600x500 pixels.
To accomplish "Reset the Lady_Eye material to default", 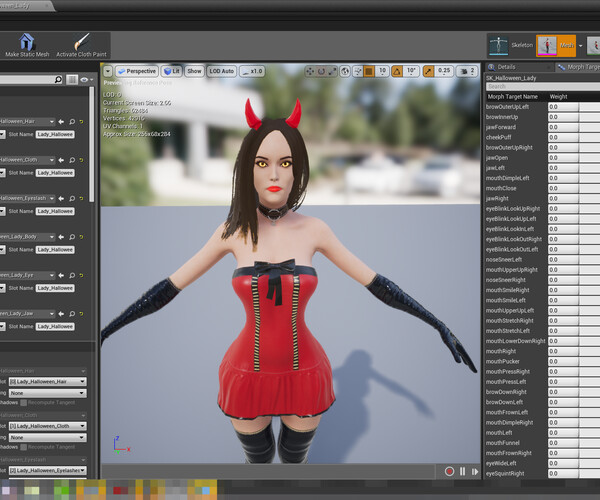I will coord(81,275).
